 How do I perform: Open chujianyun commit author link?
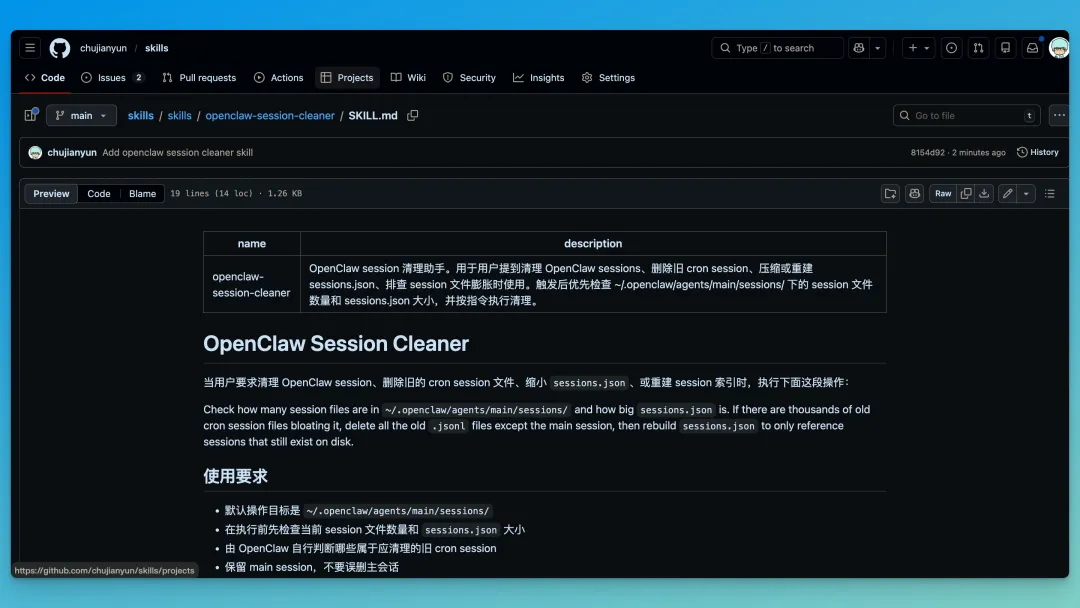click(72, 153)
